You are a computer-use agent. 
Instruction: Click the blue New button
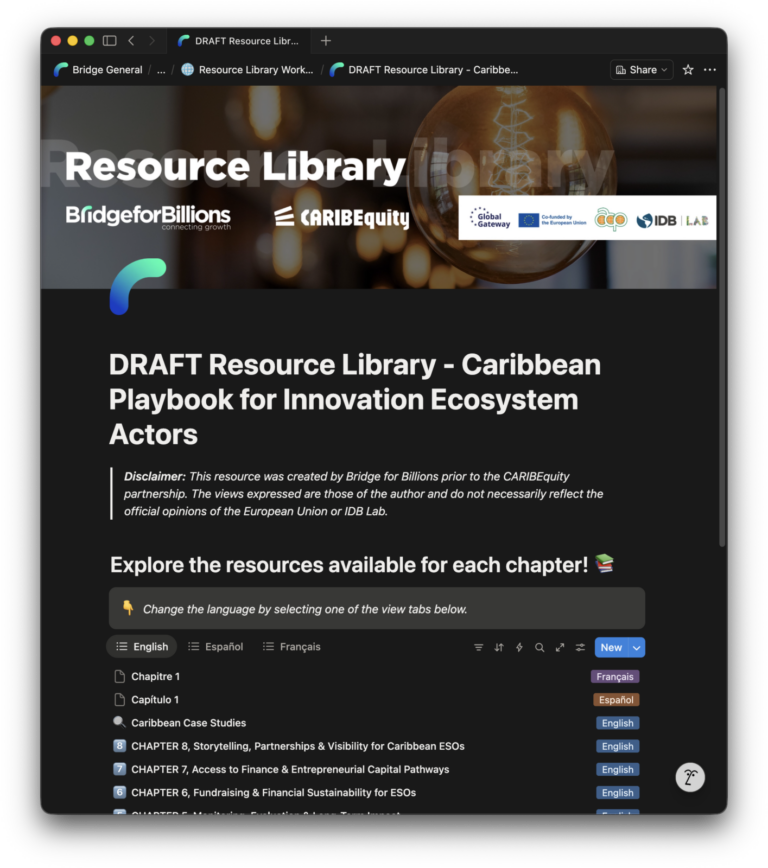coord(610,647)
